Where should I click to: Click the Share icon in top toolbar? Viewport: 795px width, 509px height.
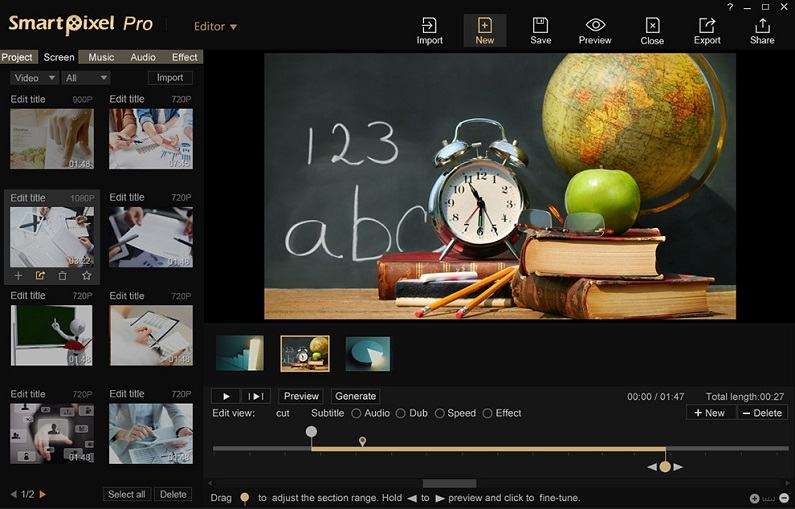point(762,26)
